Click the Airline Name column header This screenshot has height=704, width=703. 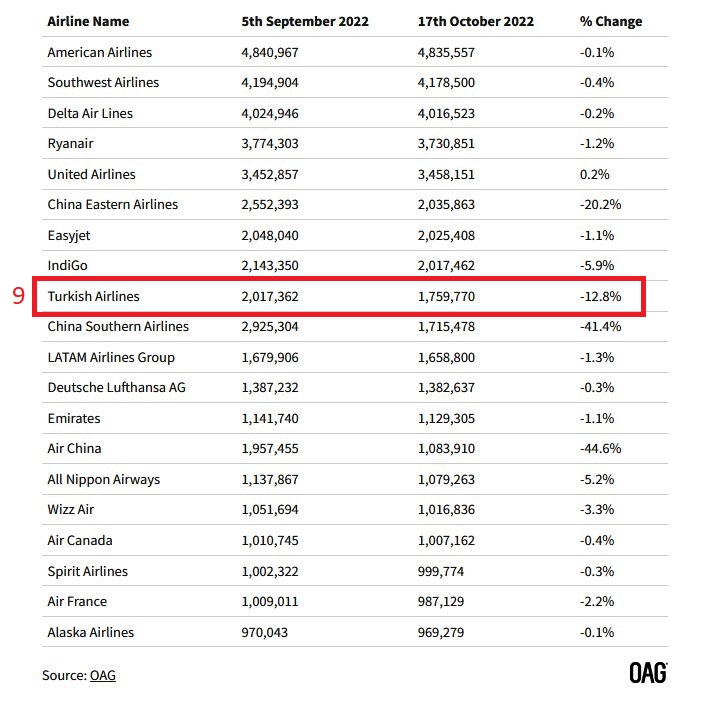(x=88, y=21)
